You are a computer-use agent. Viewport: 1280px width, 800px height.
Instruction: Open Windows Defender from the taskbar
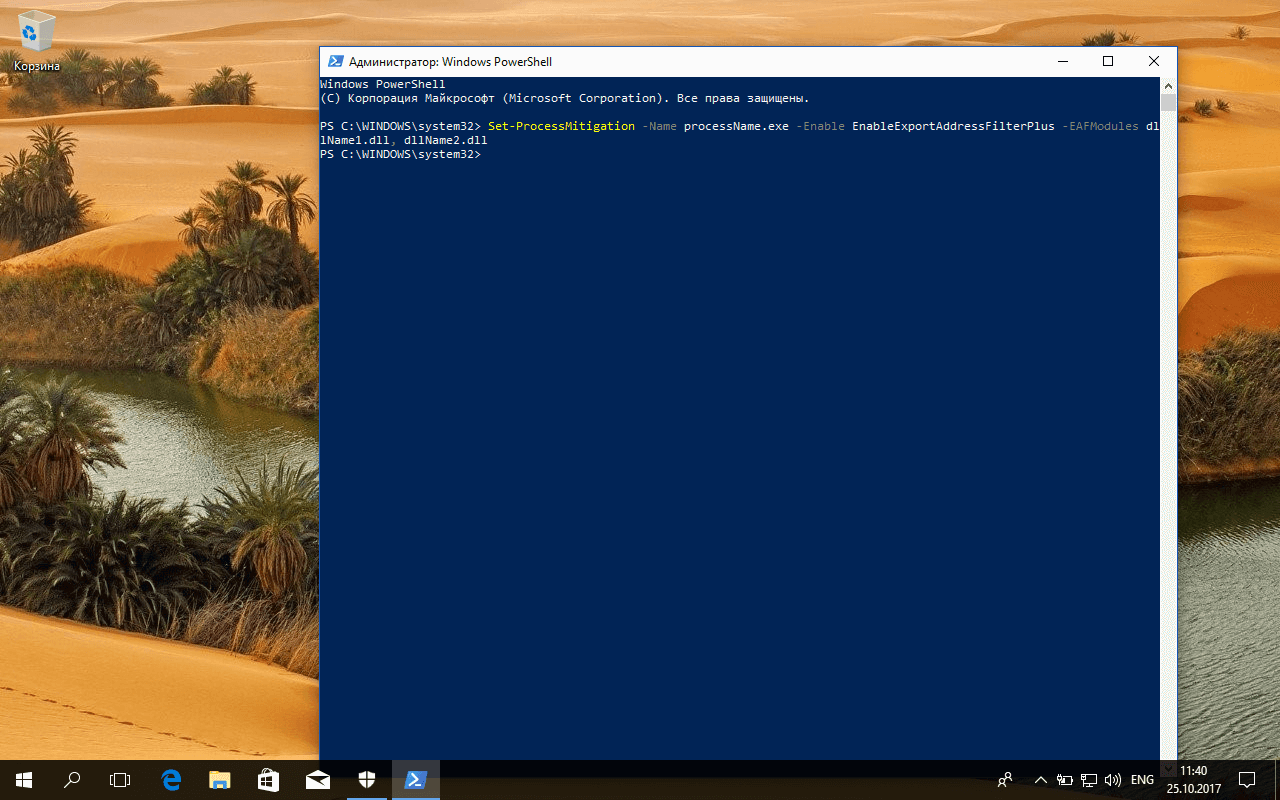366,779
